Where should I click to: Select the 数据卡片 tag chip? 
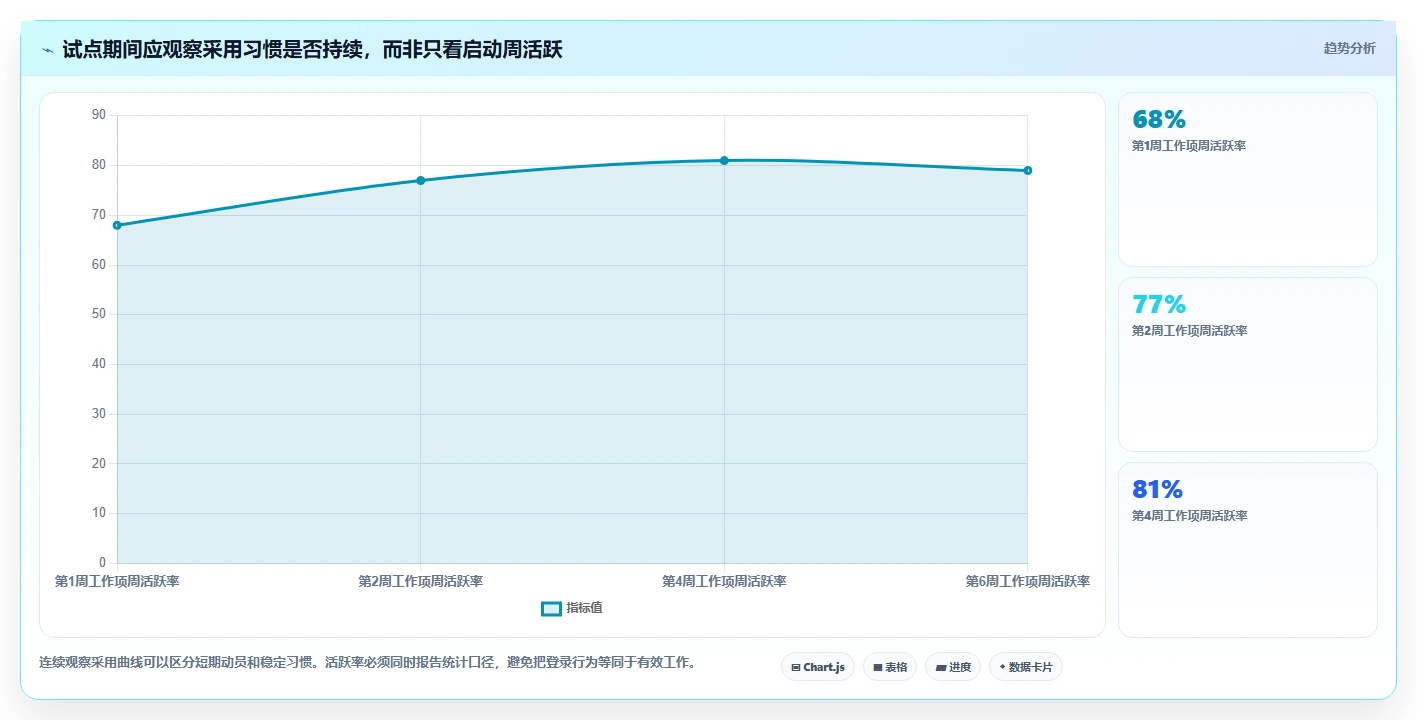[x=1025, y=667]
